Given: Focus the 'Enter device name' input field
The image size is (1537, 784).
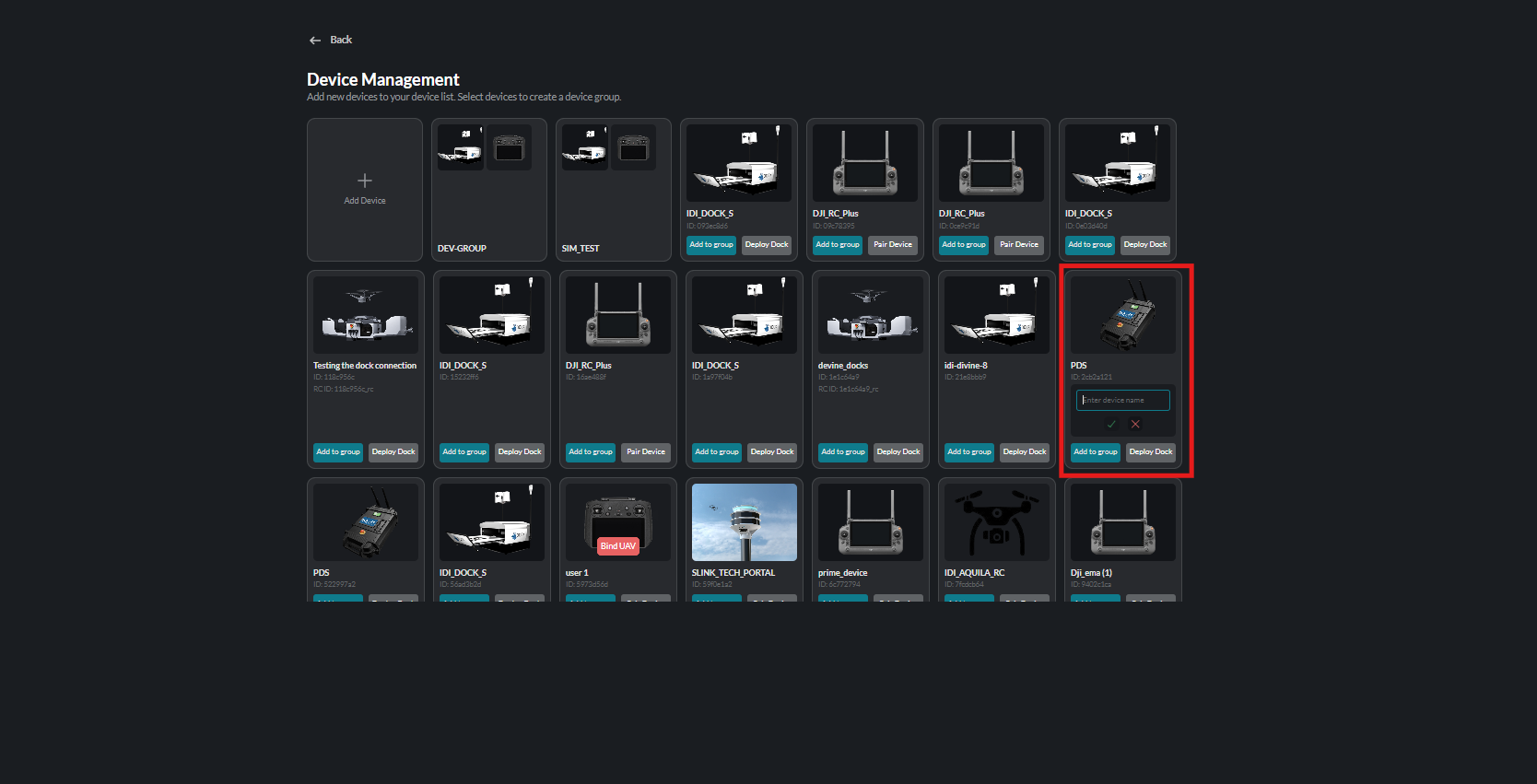Looking at the screenshot, I should click(x=1123, y=400).
